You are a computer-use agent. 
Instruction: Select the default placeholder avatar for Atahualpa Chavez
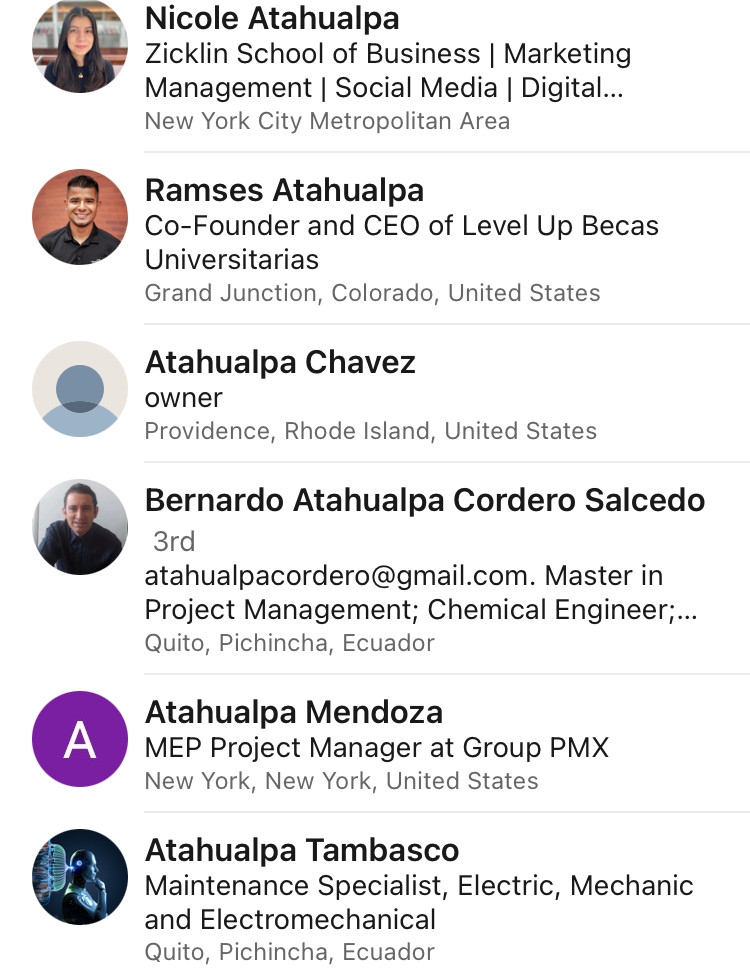(80, 389)
